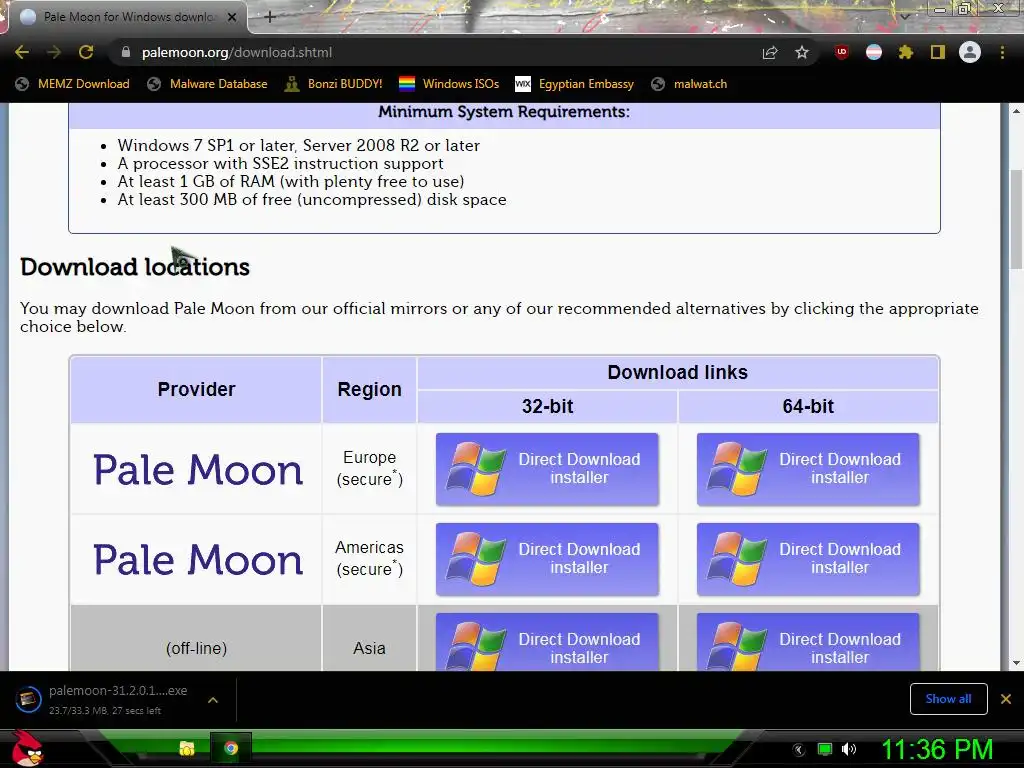Click Show all downloads
Screen dimensions: 1024x768
point(948,699)
